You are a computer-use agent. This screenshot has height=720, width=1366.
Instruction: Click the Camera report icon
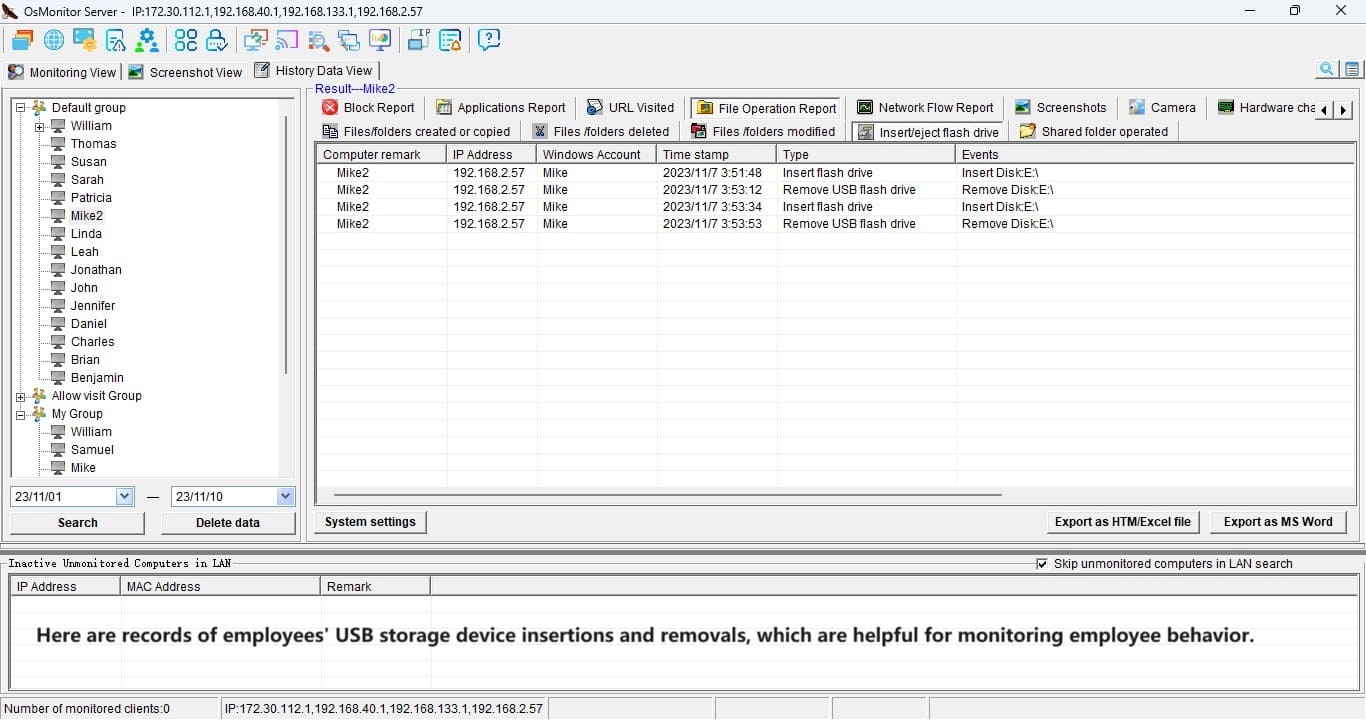click(1137, 107)
